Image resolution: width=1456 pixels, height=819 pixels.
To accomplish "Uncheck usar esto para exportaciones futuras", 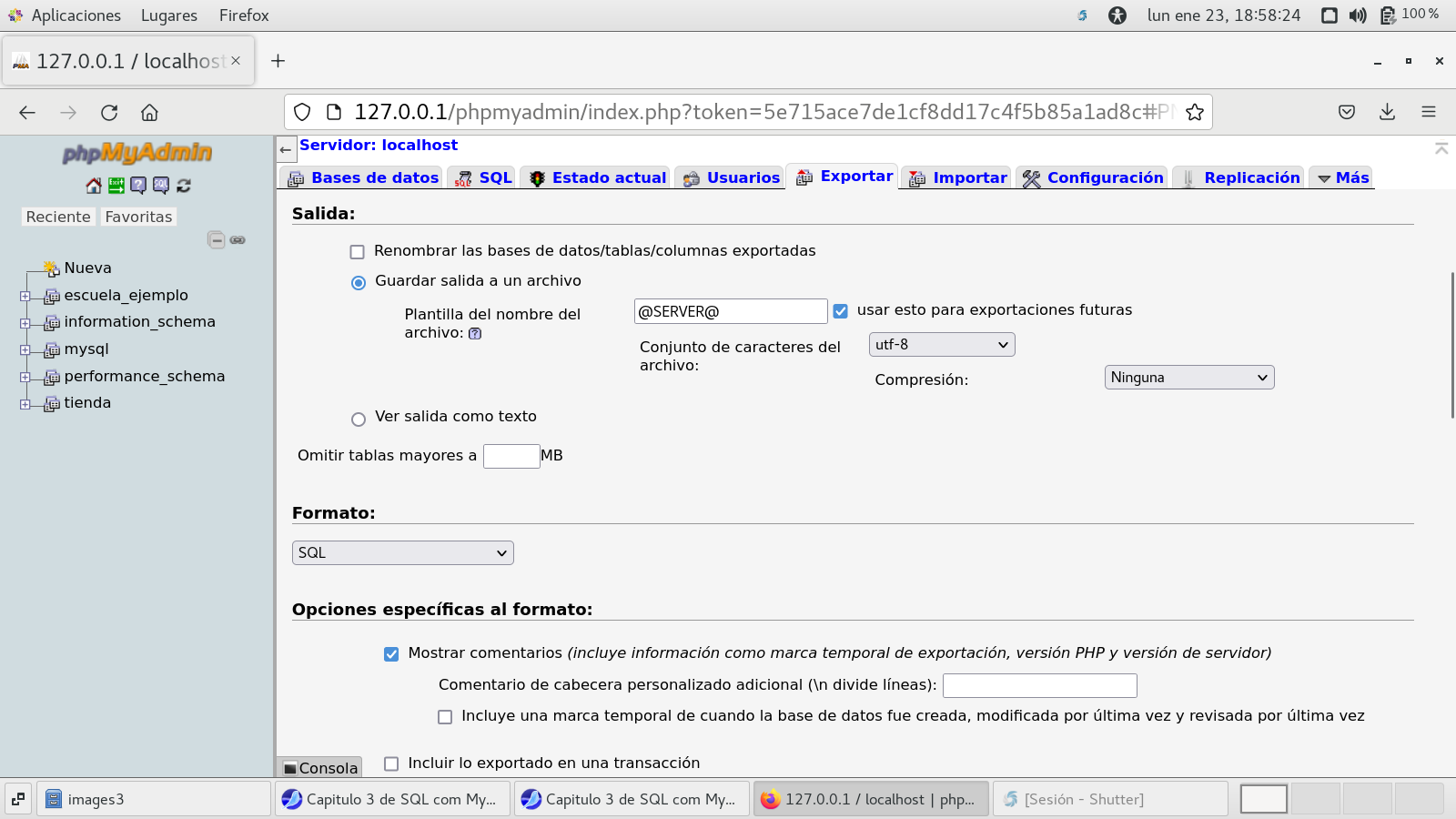I will [x=841, y=311].
